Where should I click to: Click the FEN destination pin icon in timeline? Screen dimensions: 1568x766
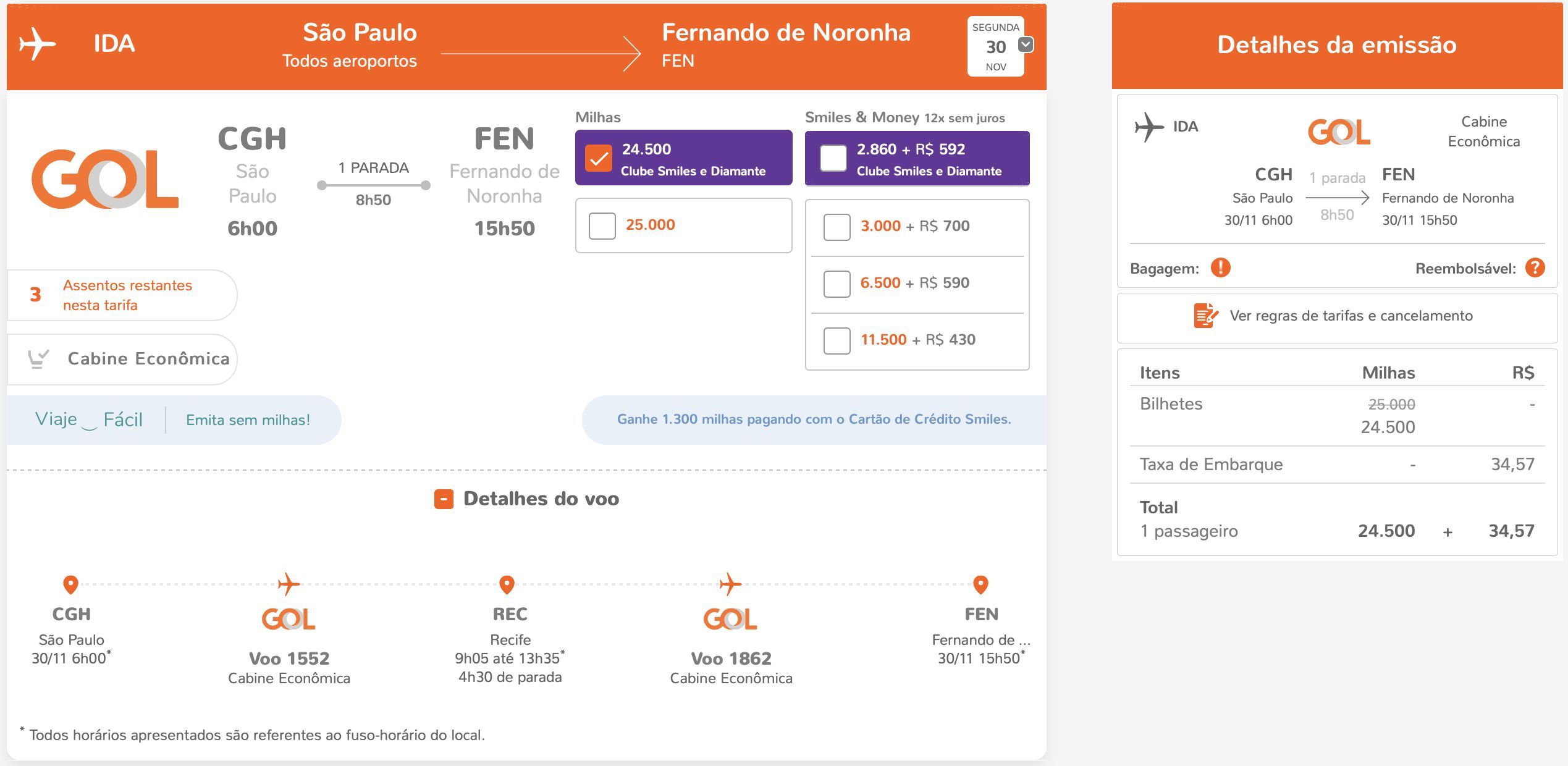tap(980, 584)
